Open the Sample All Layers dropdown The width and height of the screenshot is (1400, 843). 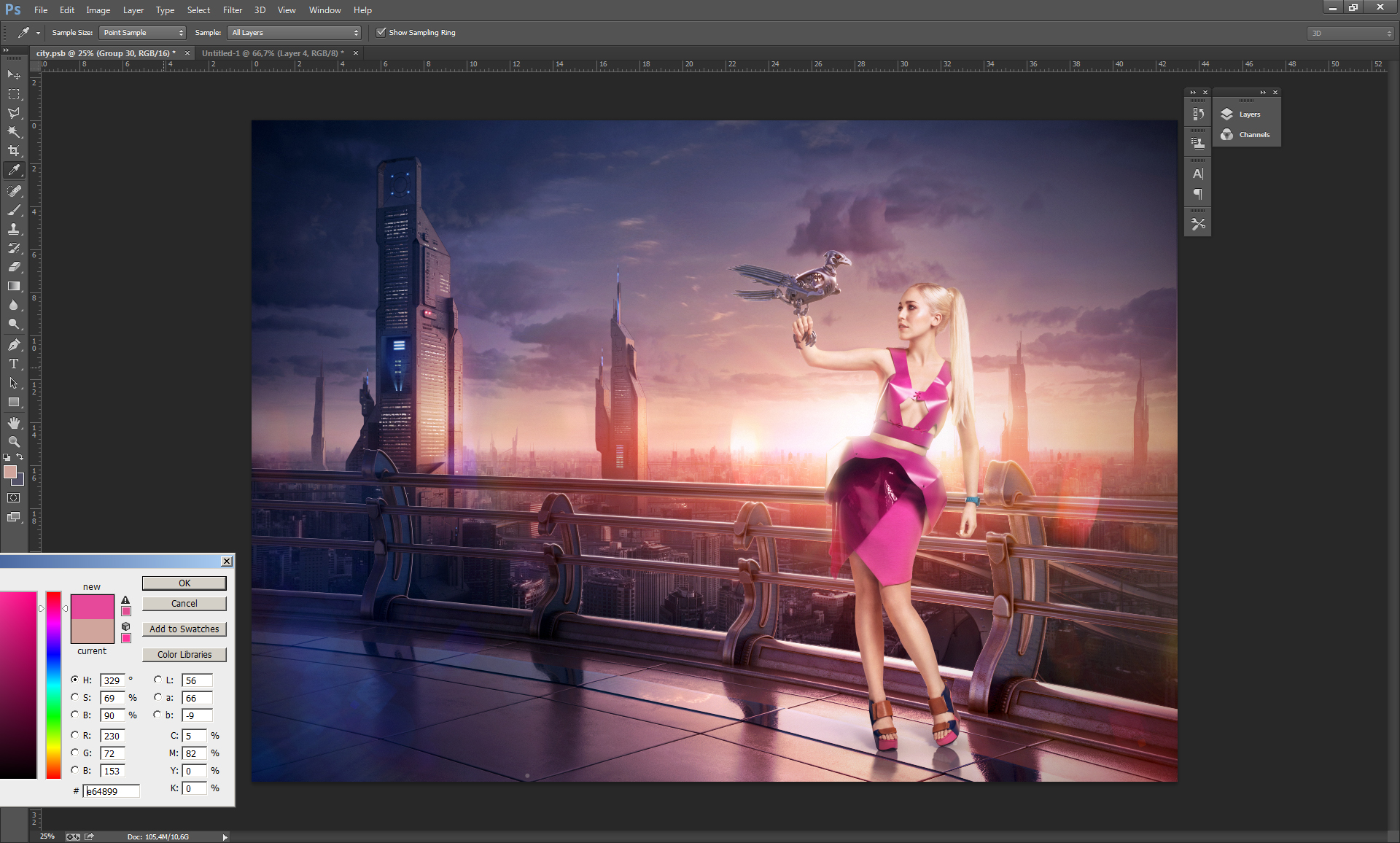click(x=295, y=33)
